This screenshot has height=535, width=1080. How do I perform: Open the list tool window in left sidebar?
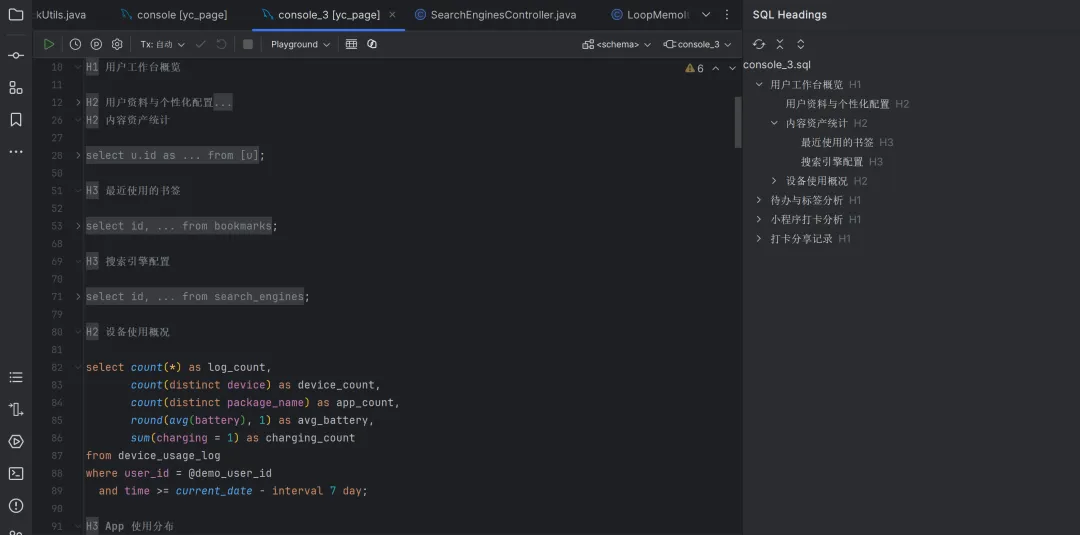click(16, 377)
